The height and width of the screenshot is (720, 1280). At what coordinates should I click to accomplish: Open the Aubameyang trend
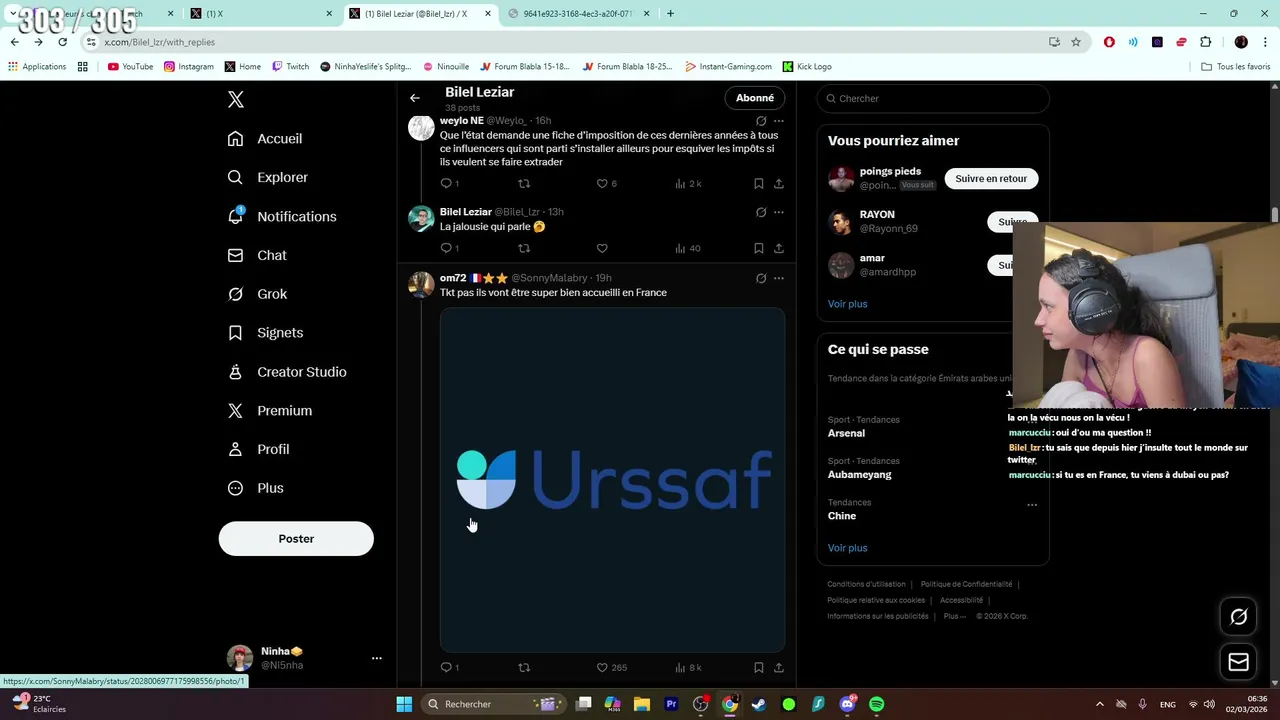(x=859, y=475)
